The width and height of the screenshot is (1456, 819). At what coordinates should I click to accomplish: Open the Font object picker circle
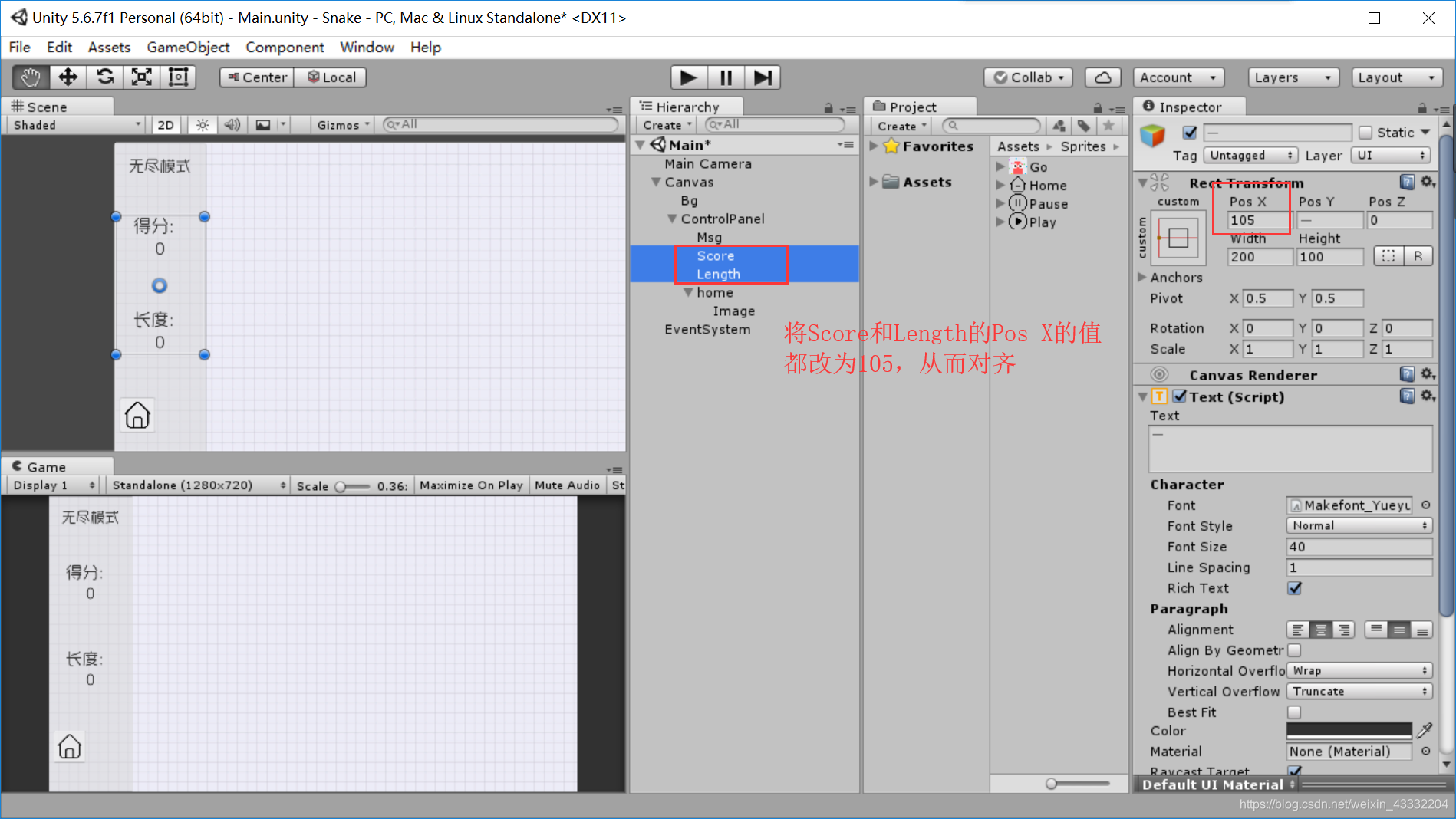click(1425, 505)
